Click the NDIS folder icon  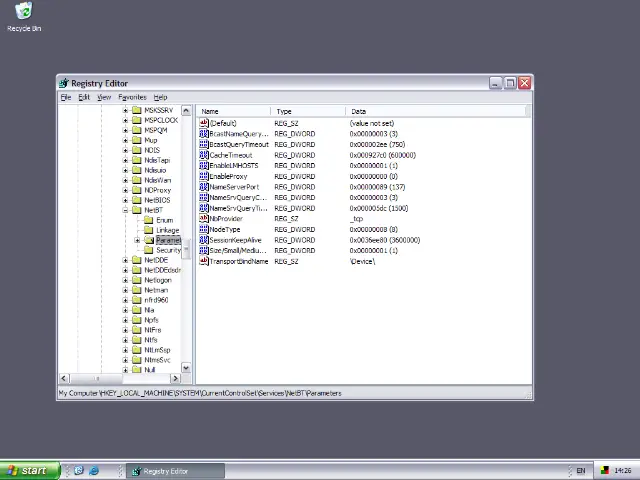(137, 150)
